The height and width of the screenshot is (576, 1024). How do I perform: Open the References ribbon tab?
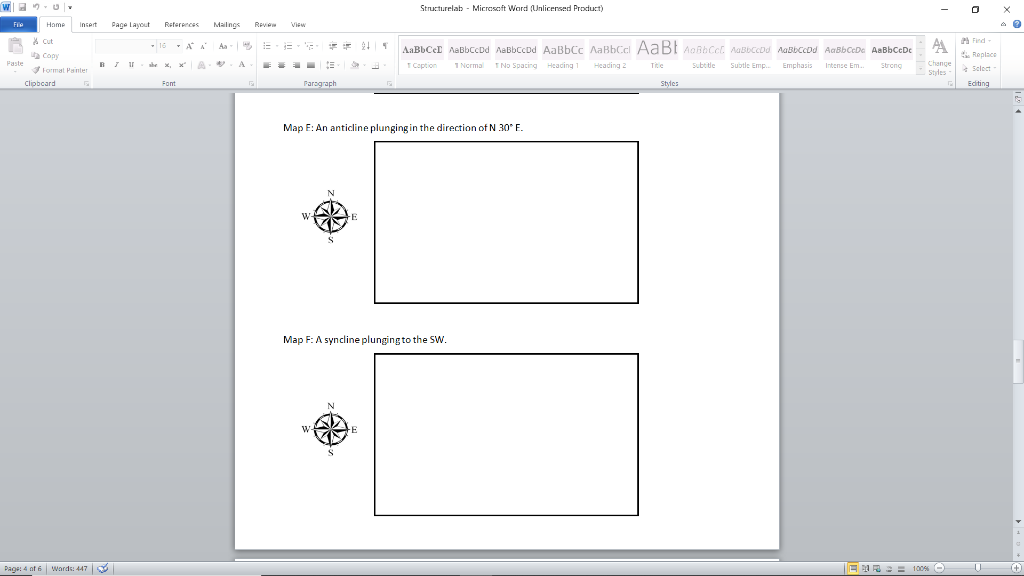[x=181, y=25]
